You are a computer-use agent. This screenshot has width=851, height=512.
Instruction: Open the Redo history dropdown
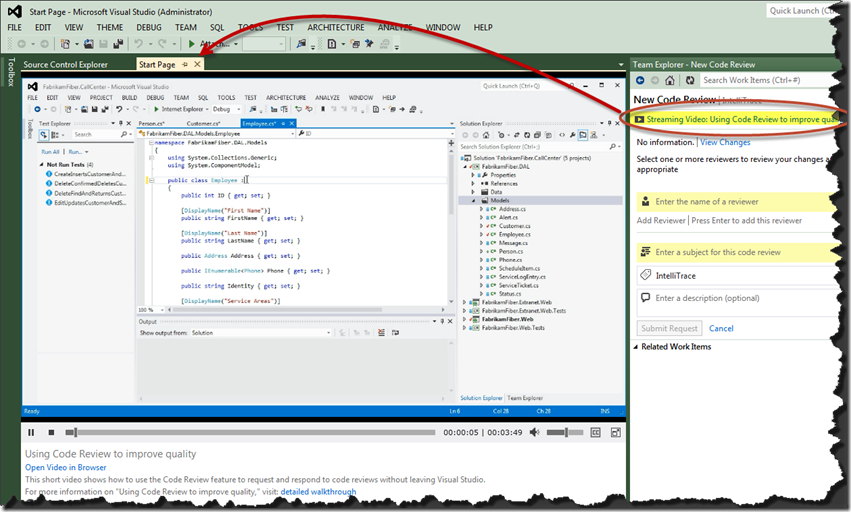tap(174, 45)
